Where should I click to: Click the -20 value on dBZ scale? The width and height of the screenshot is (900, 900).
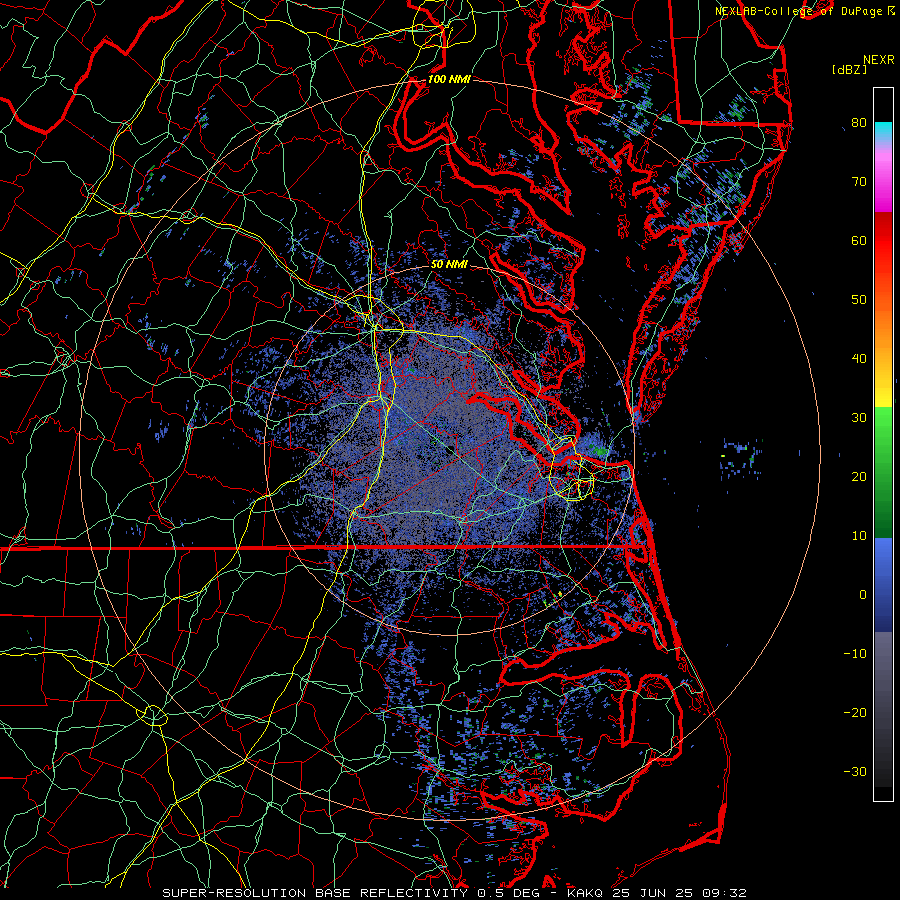click(x=855, y=713)
